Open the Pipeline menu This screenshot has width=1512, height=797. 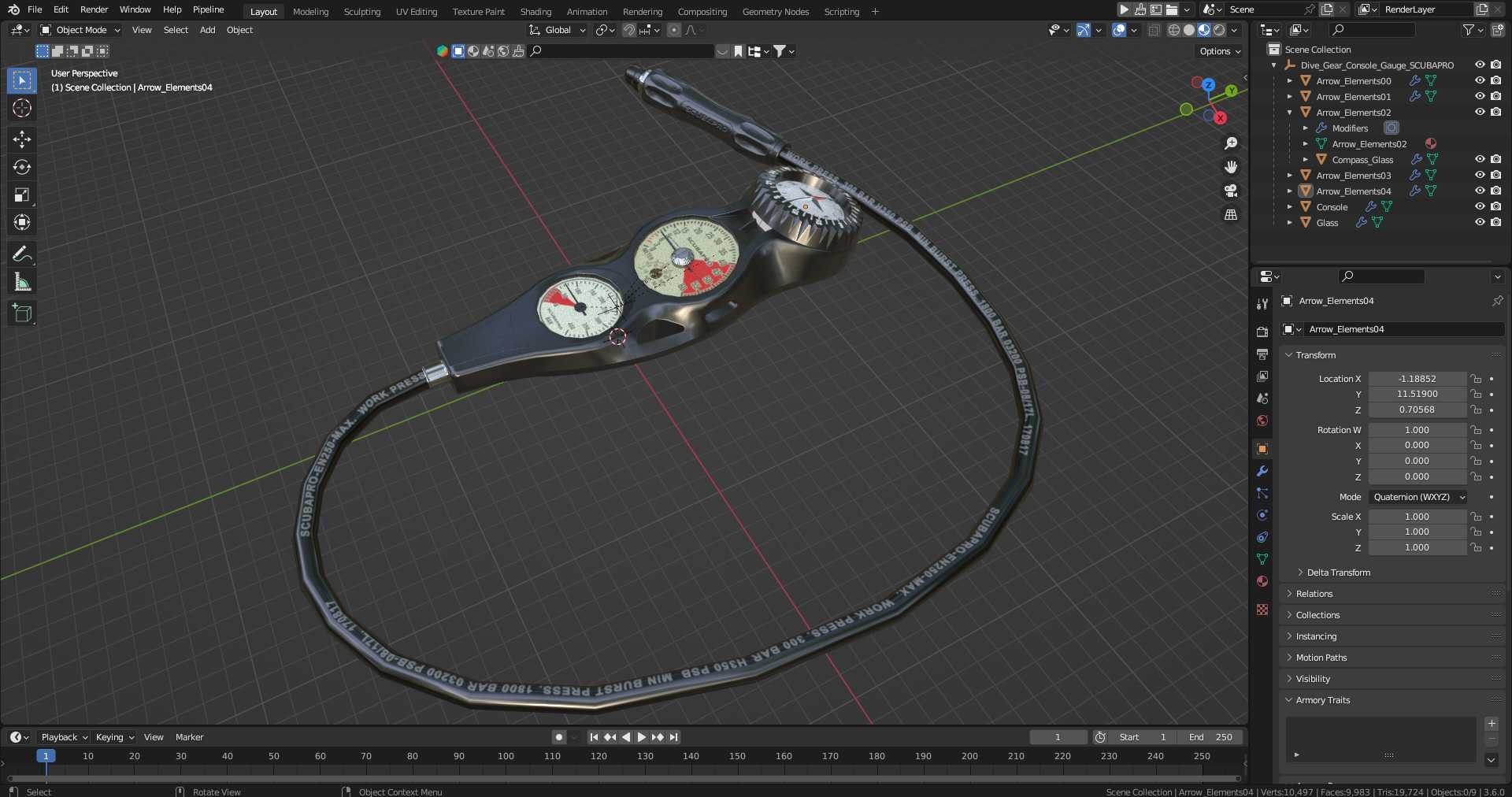point(208,9)
